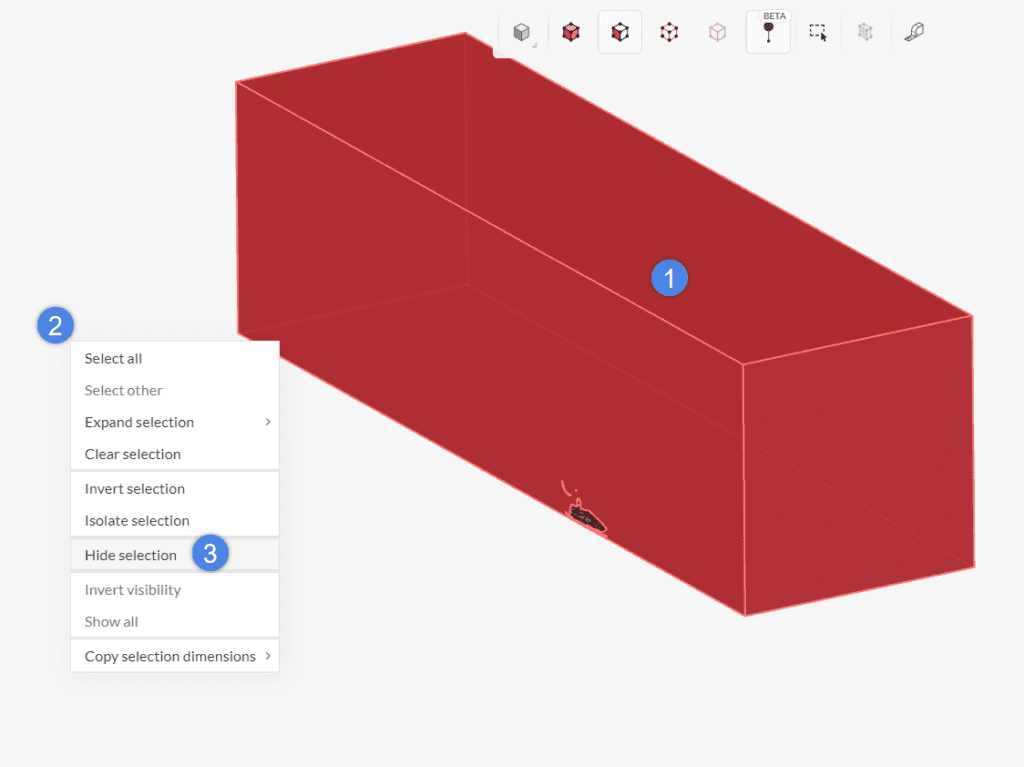Click the grayed-out lattice selection icon
Image resolution: width=1024 pixels, height=767 pixels.
pyautogui.click(x=865, y=31)
